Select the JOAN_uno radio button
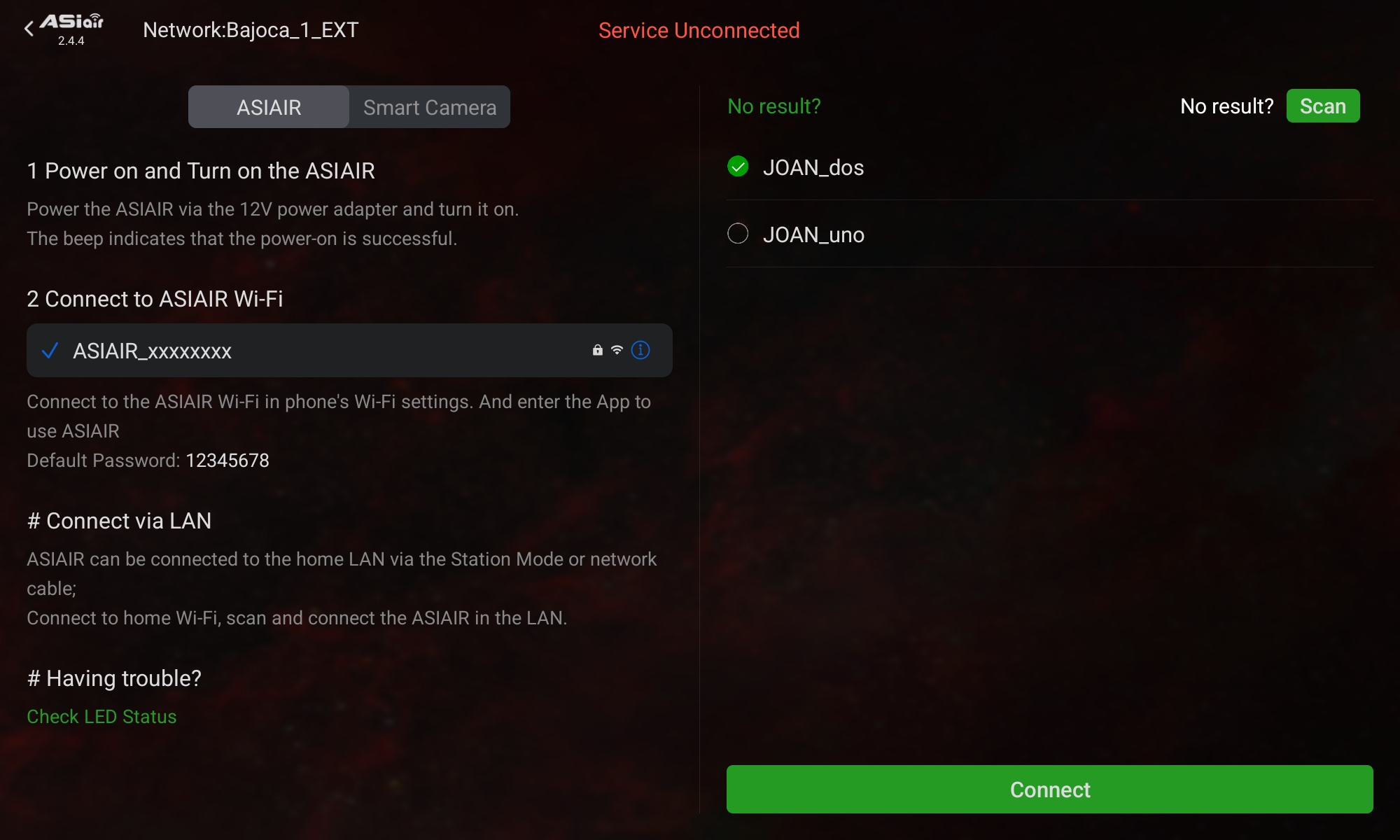This screenshot has height=840, width=1400. click(738, 234)
